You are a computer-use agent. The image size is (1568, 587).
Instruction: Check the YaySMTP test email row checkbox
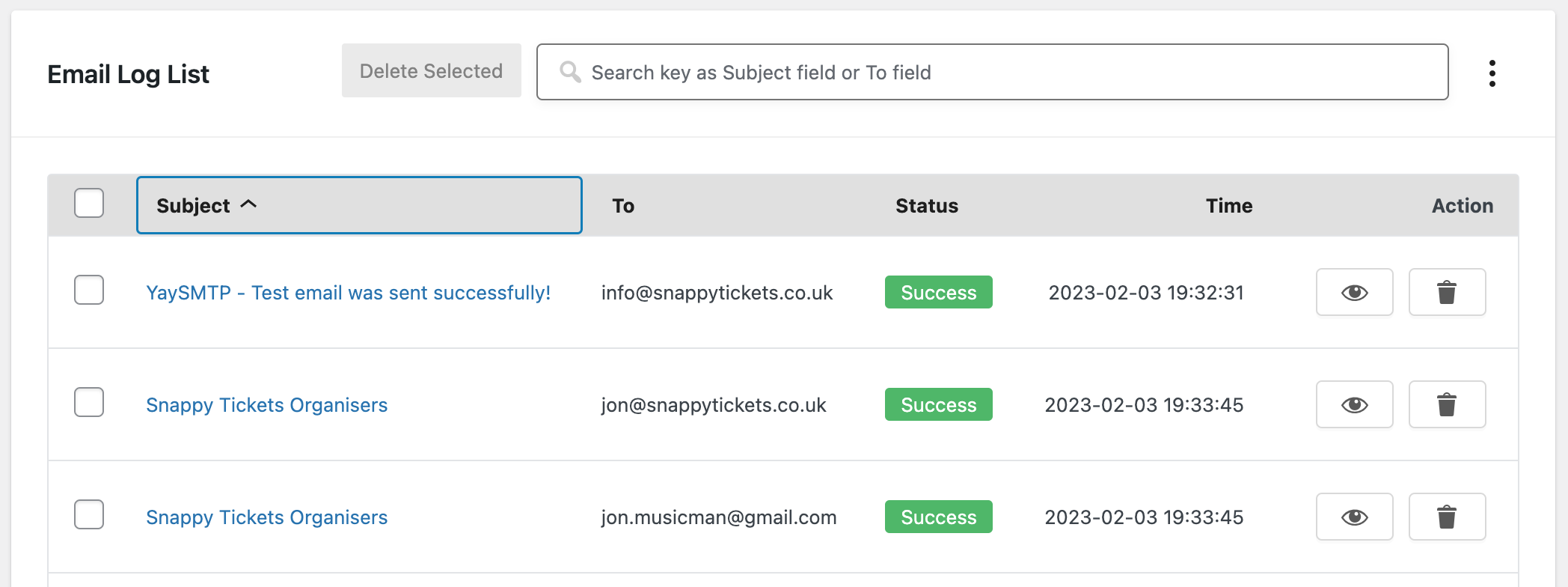point(89,291)
